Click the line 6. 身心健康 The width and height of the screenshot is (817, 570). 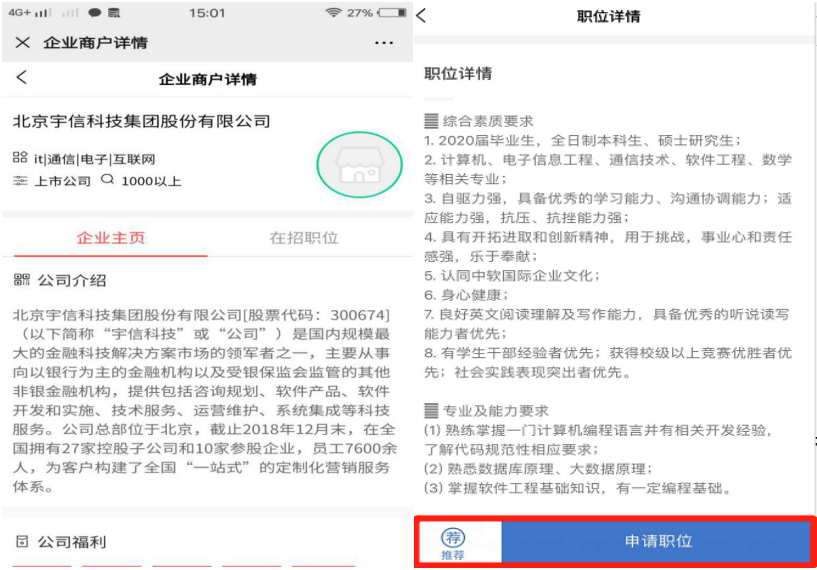coord(466,295)
